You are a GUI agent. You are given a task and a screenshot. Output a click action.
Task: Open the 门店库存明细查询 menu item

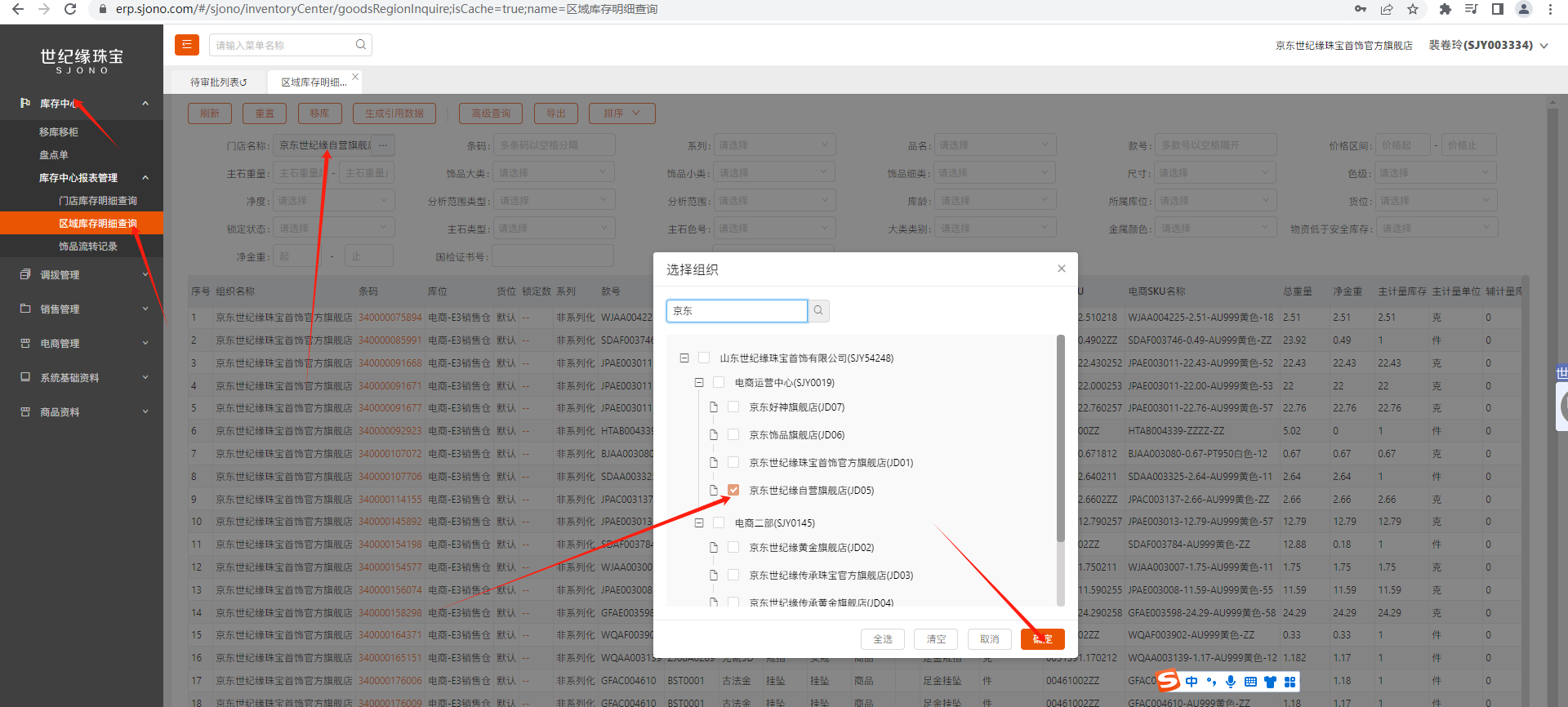tap(97, 201)
